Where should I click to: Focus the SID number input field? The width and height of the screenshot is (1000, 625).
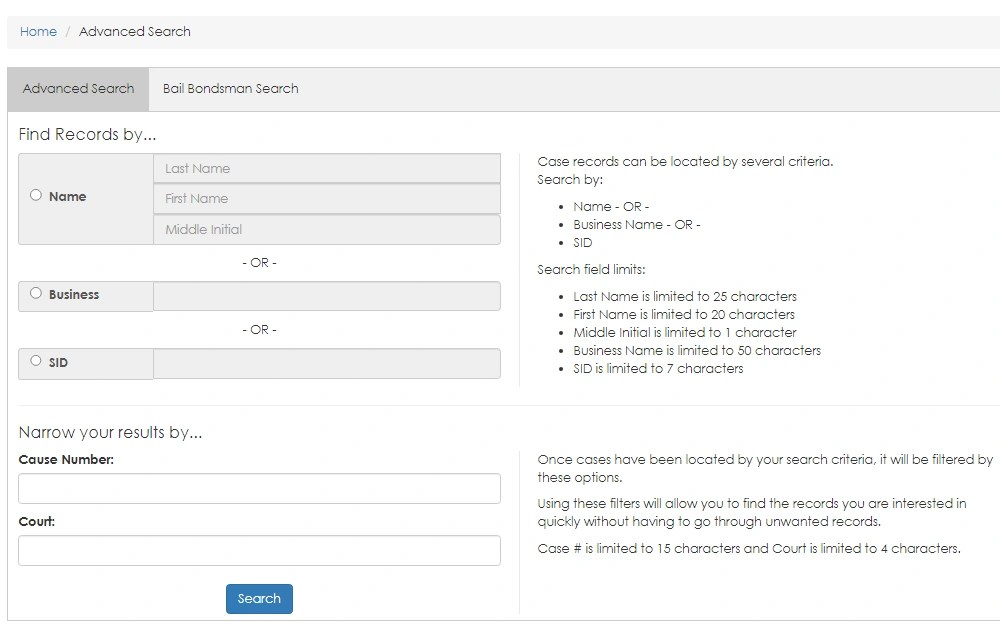[x=326, y=363]
